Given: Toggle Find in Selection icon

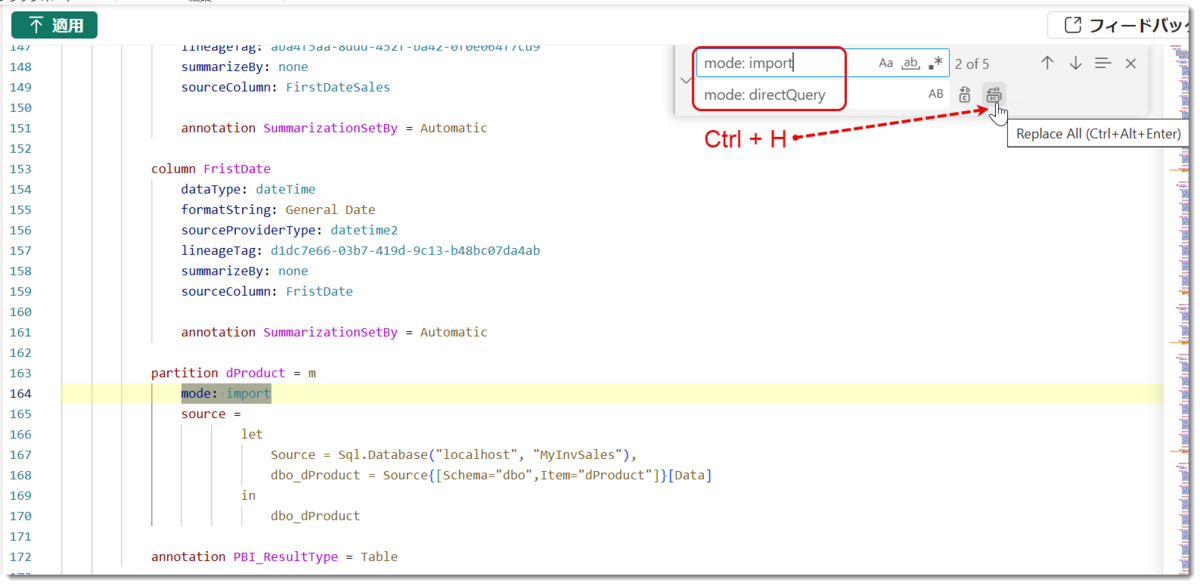Looking at the screenshot, I should pos(1102,63).
